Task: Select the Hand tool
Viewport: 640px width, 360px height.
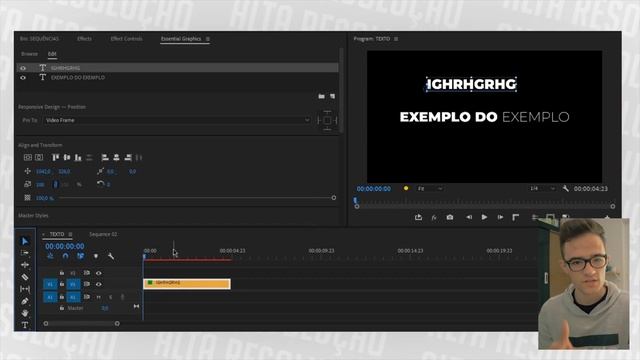Action: (24, 313)
